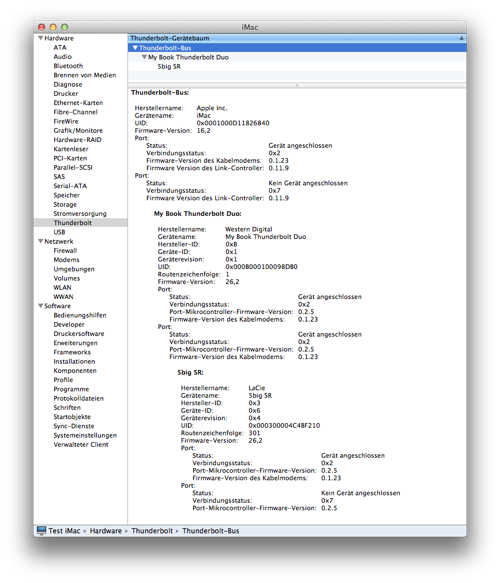Open Parallel-SCSI category

(x=73, y=167)
